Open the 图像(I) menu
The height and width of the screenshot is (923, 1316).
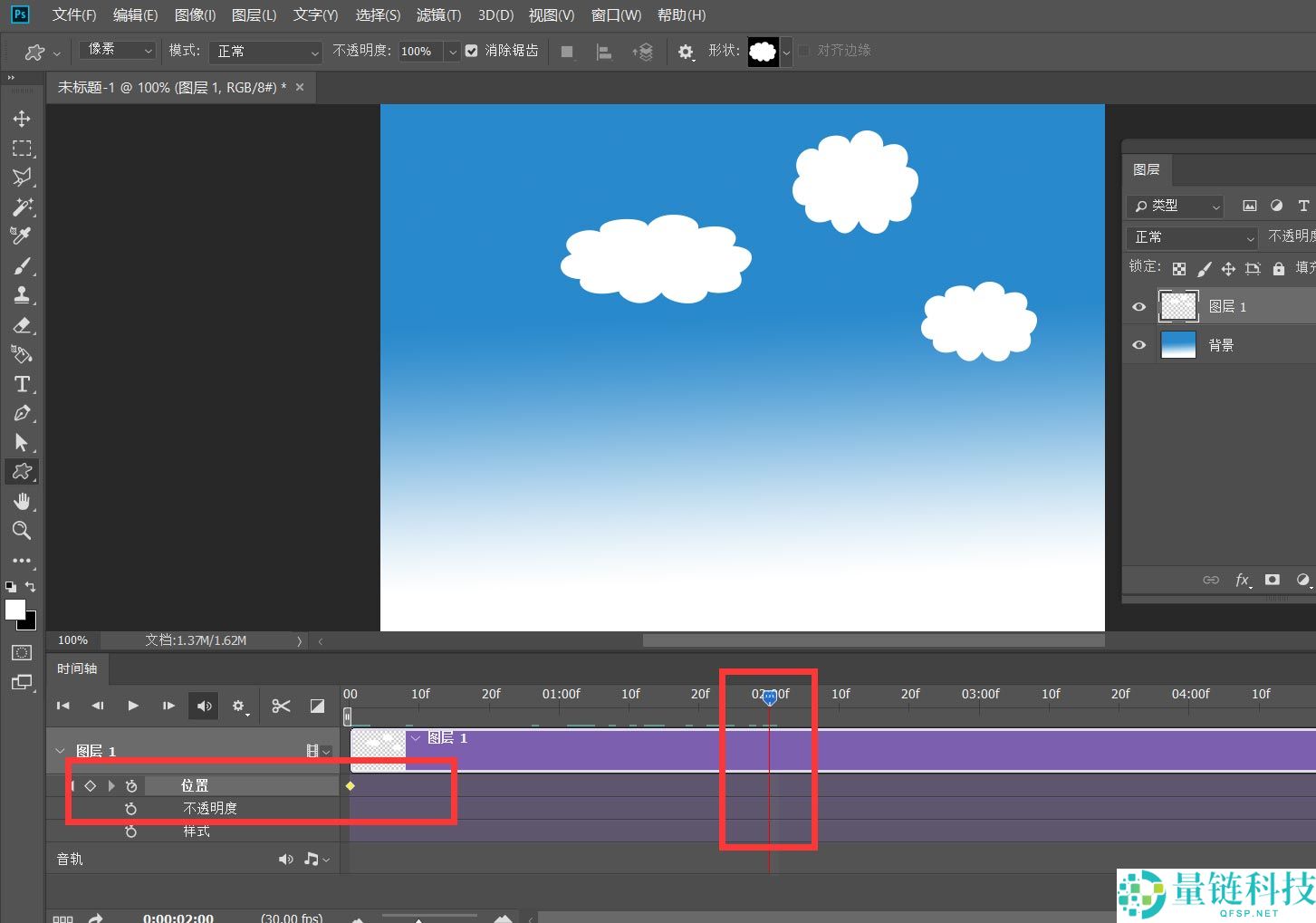[195, 15]
